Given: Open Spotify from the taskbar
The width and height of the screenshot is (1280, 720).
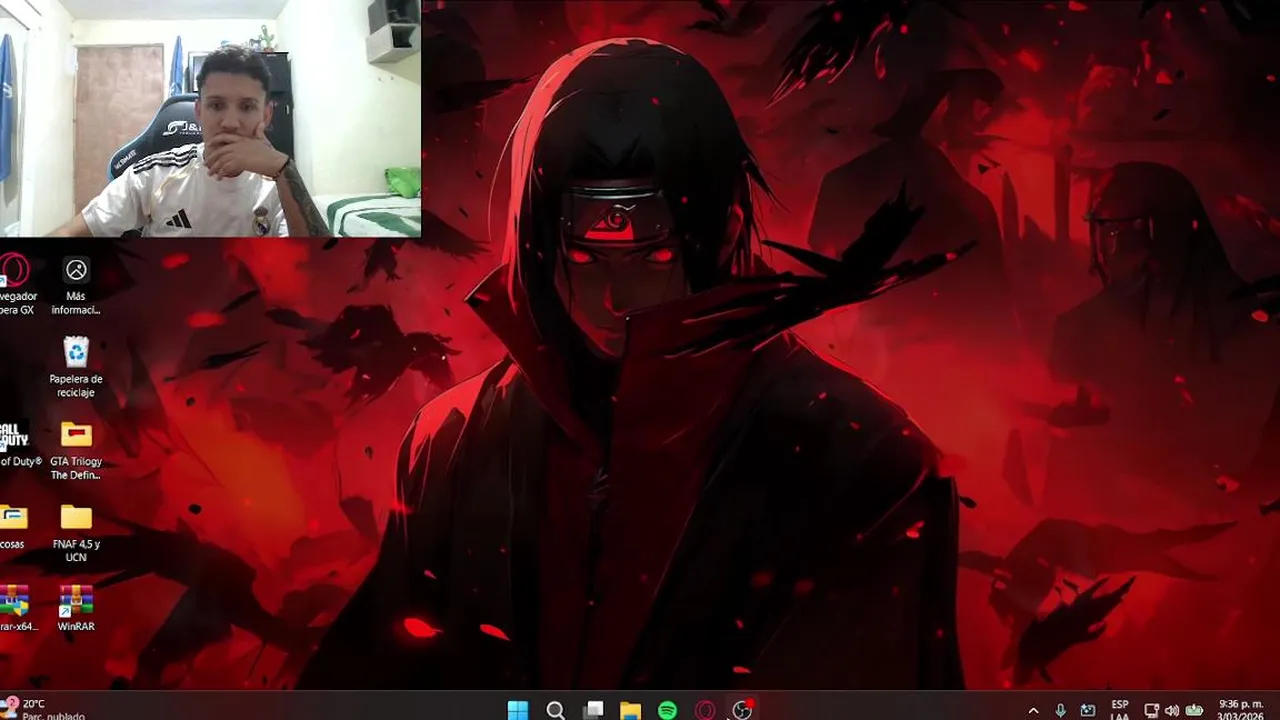Looking at the screenshot, I should (667, 710).
